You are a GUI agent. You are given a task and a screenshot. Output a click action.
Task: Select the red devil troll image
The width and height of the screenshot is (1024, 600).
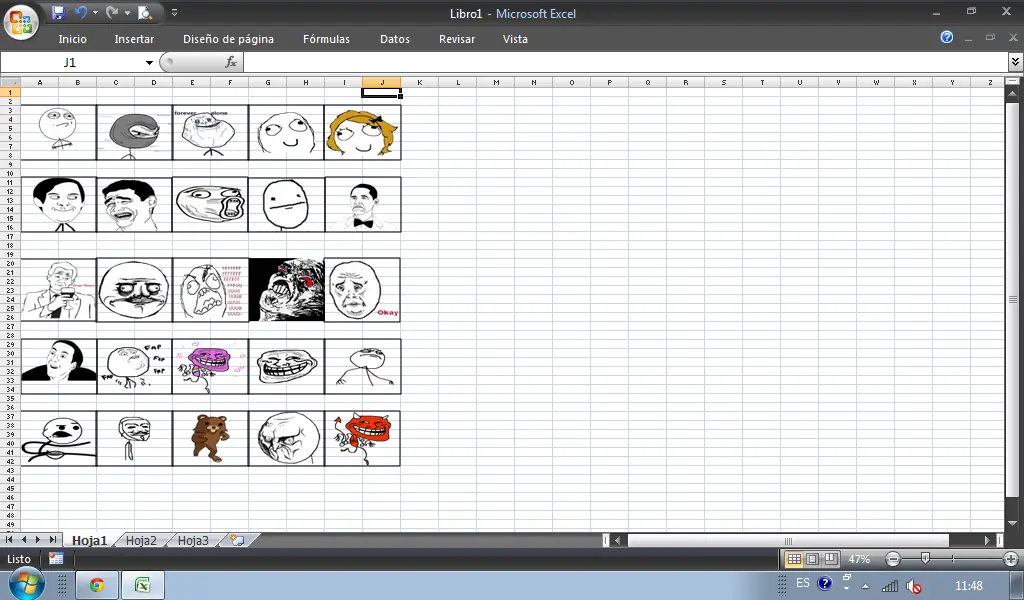[362, 438]
